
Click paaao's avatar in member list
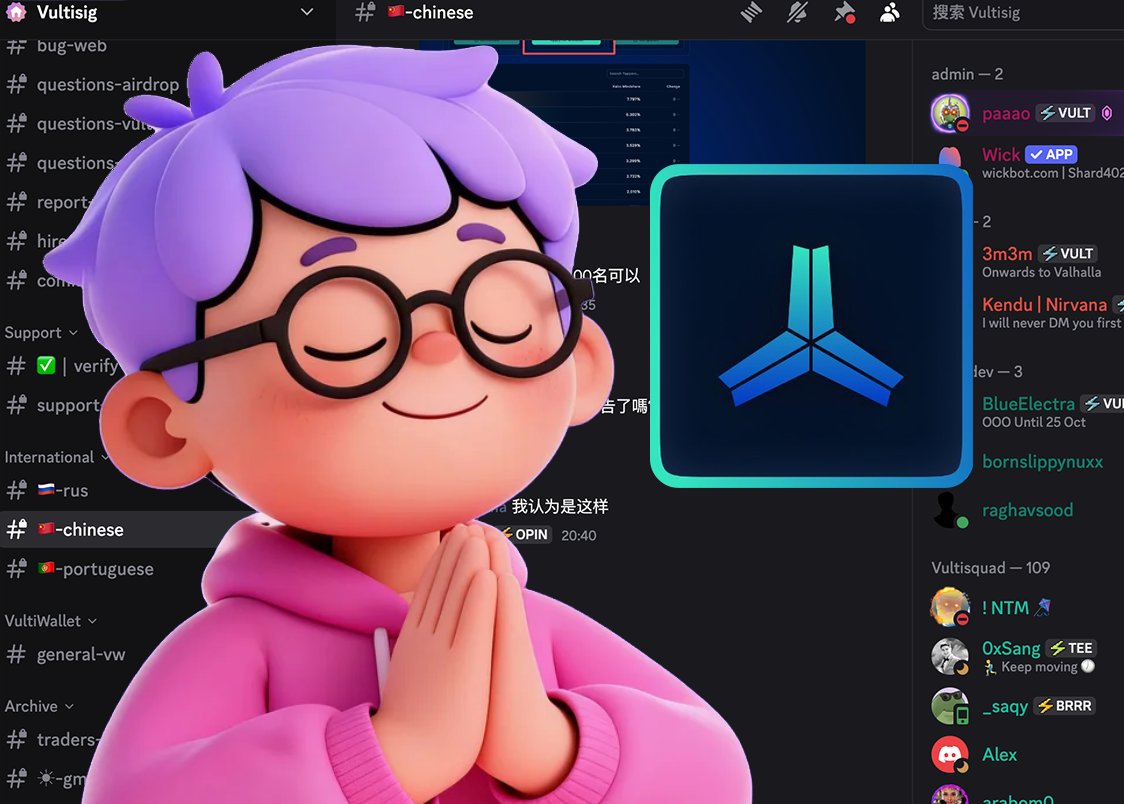pos(950,113)
